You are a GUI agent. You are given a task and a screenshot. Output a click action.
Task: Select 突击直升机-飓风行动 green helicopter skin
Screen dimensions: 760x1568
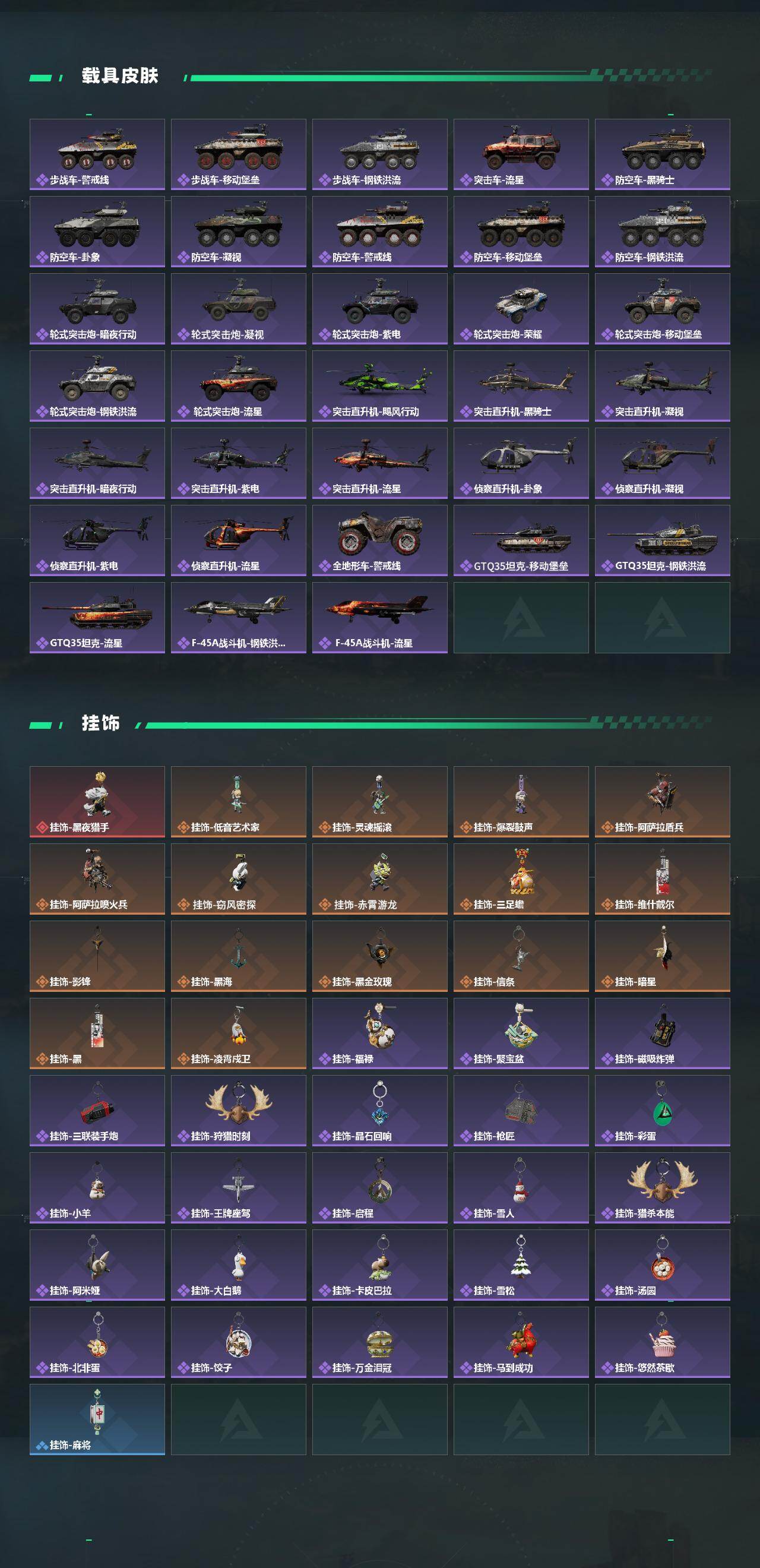(x=379, y=386)
